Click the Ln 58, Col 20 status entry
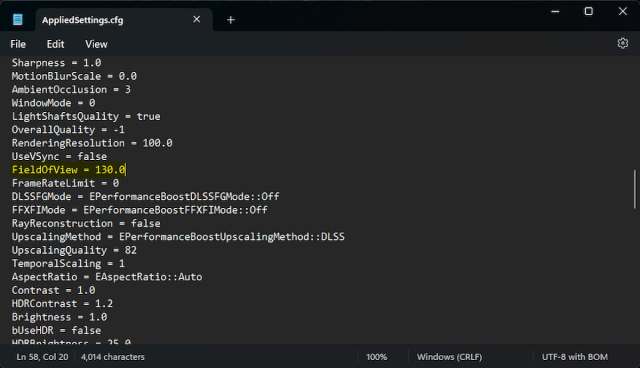 click(42, 357)
